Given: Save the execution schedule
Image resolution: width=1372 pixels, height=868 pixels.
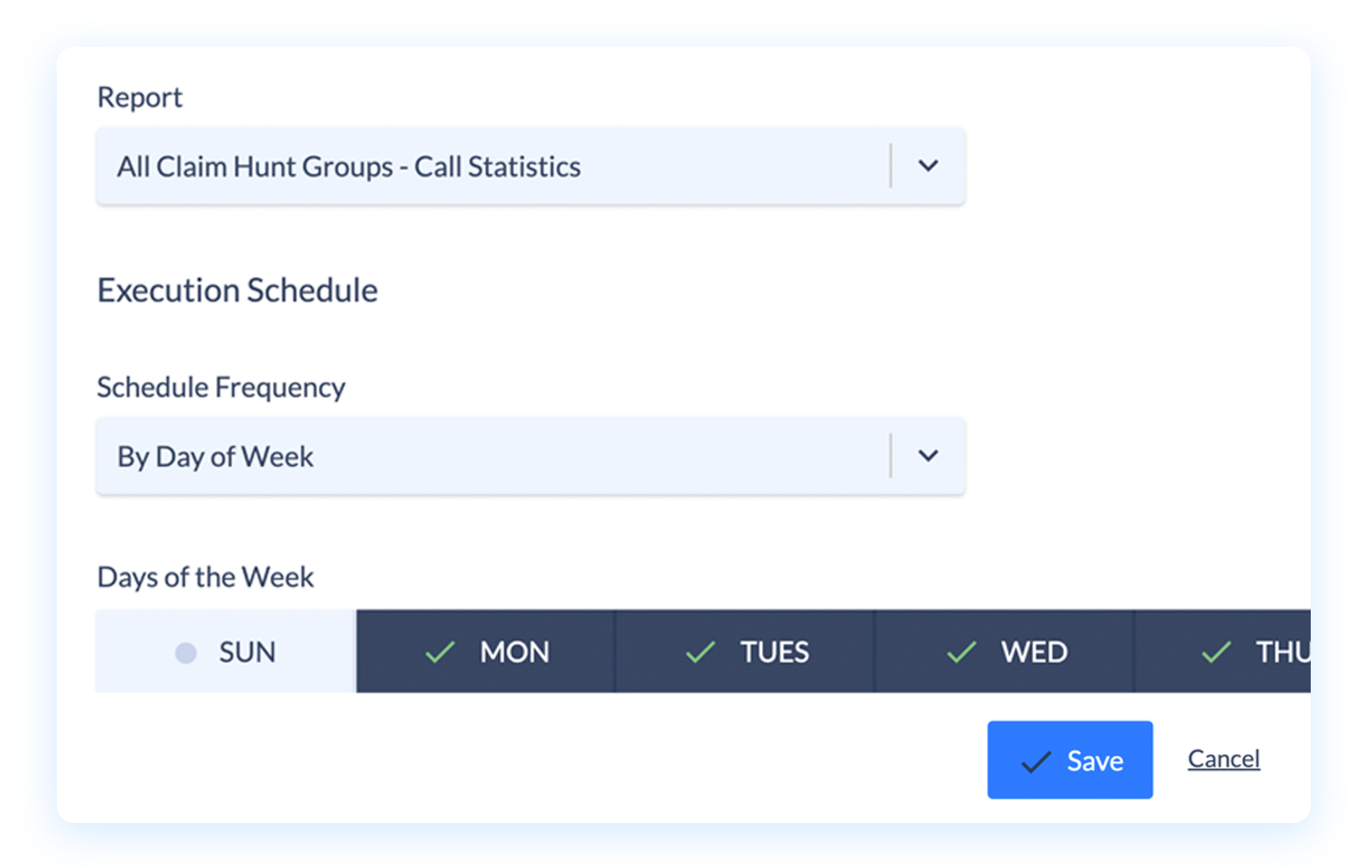Looking at the screenshot, I should (1070, 761).
